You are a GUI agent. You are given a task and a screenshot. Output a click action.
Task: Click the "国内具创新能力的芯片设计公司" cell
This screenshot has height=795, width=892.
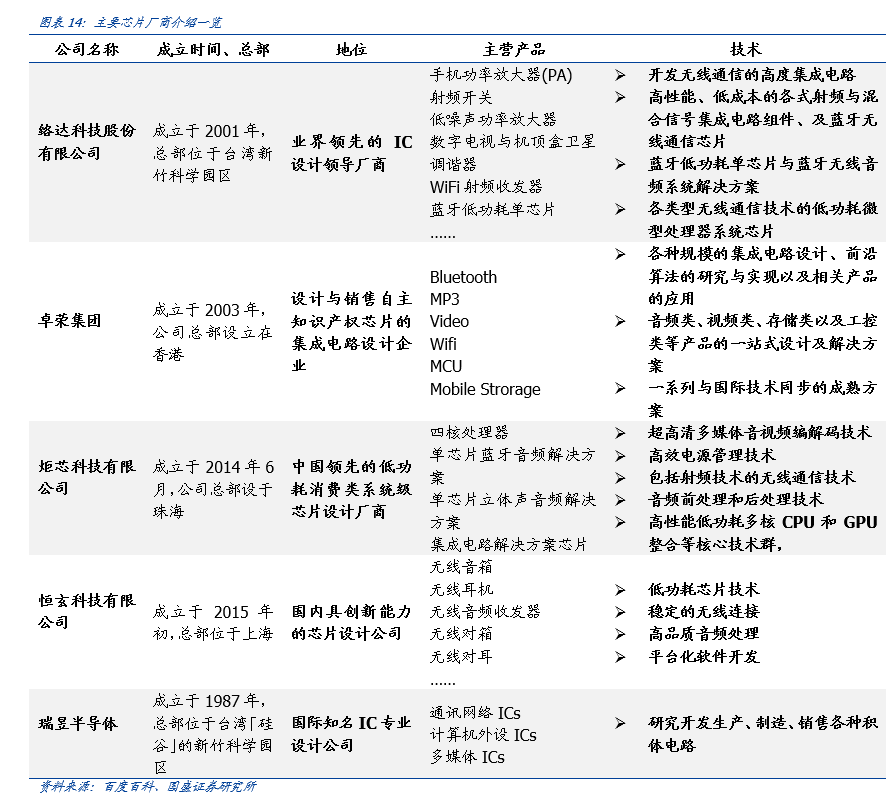pos(352,623)
